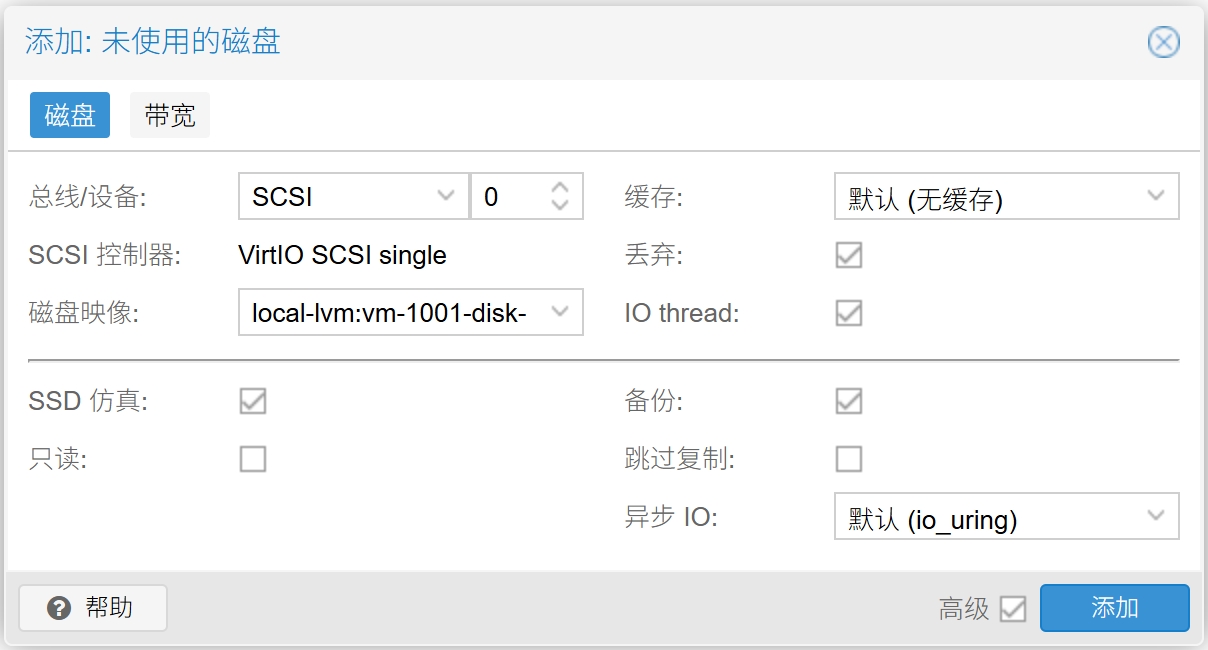This screenshot has width=1208, height=650.
Task: Click the 添加 add button
Action: point(1114,608)
